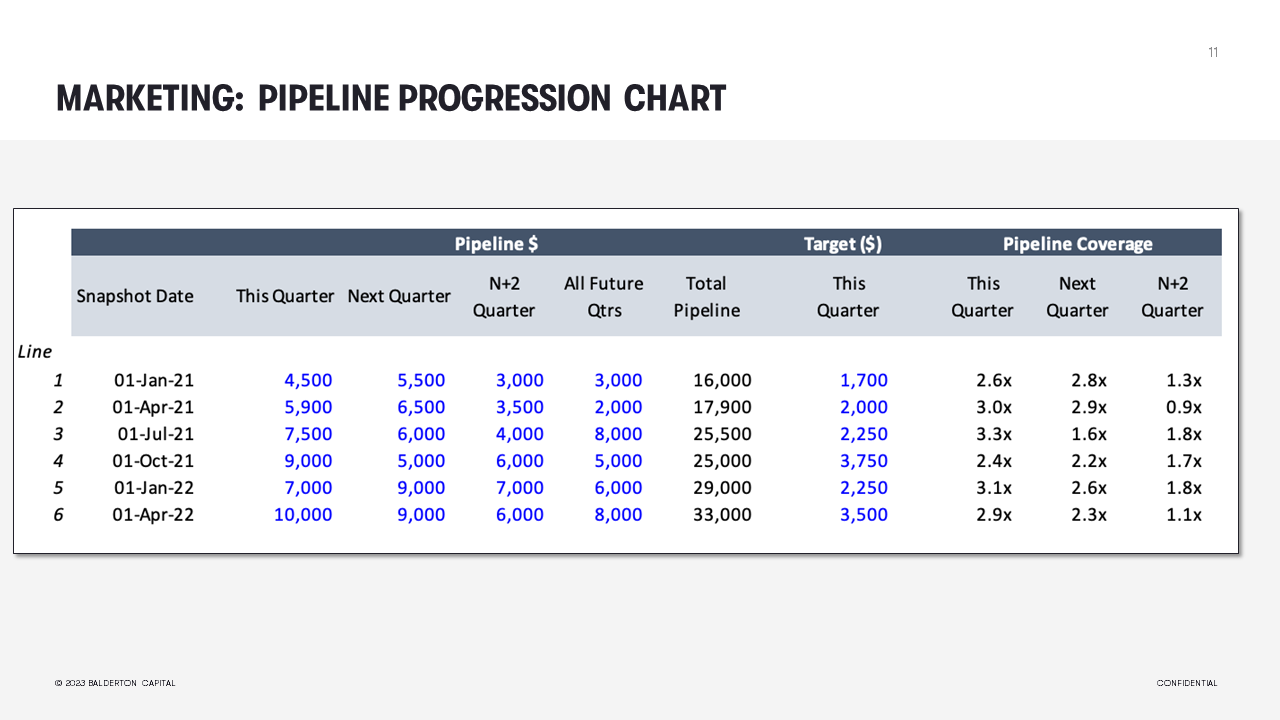Click line number 6 in the table
Image resolution: width=1280 pixels, height=720 pixels.
click(58, 514)
